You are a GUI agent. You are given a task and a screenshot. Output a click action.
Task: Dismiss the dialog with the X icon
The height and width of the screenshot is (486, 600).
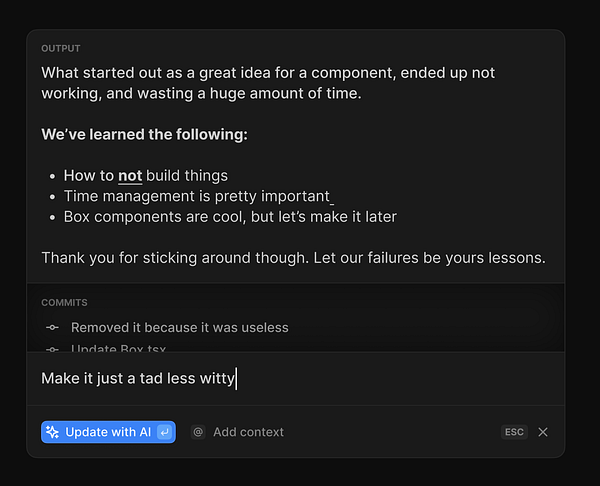click(543, 432)
